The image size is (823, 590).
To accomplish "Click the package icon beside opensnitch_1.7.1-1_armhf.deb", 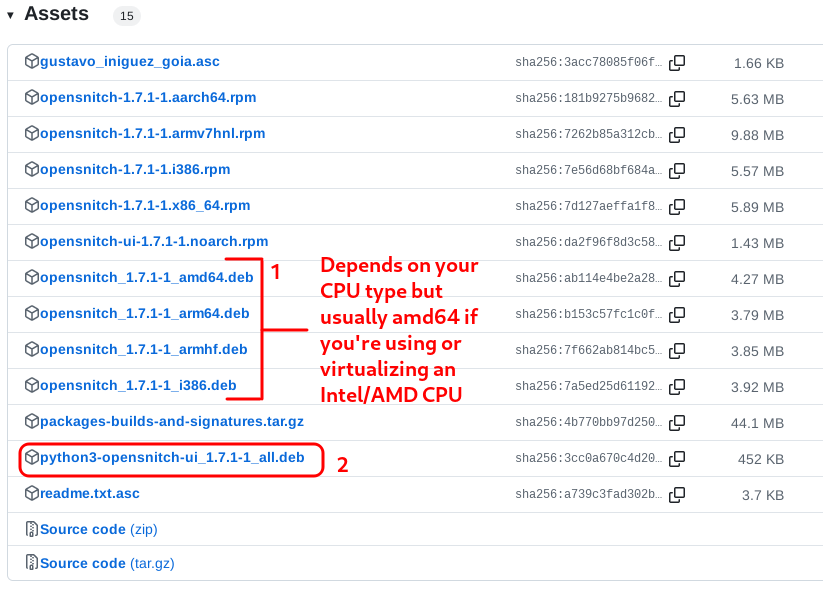I will [x=32, y=349].
